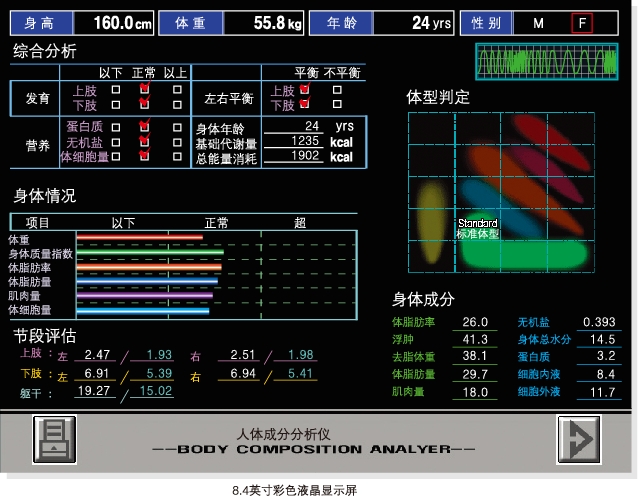Check 左右平衡 上肢 unbalanced checkbox
The height and width of the screenshot is (496, 638).
[337, 89]
